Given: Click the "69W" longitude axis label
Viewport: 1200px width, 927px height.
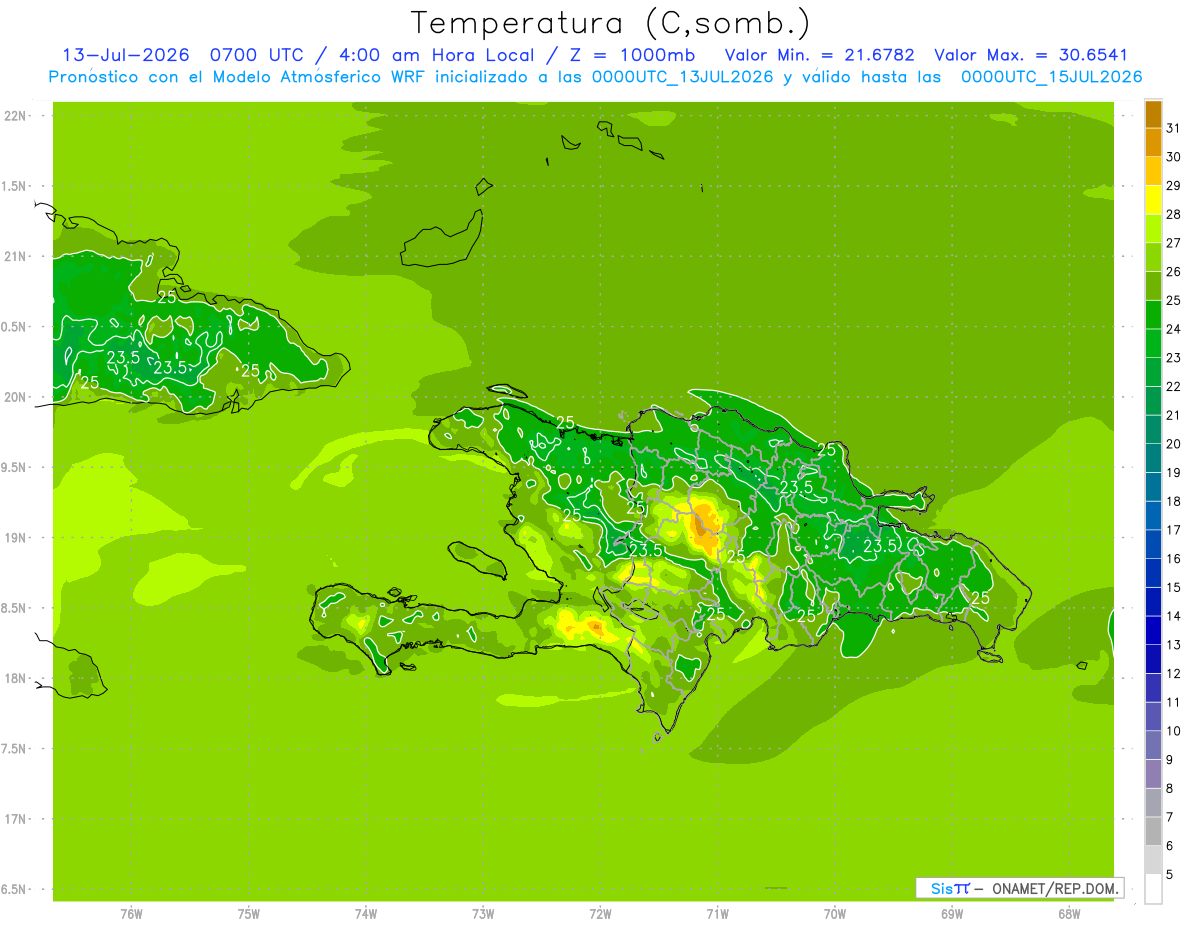Looking at the screenshot, I should click(x=952, y=913).
